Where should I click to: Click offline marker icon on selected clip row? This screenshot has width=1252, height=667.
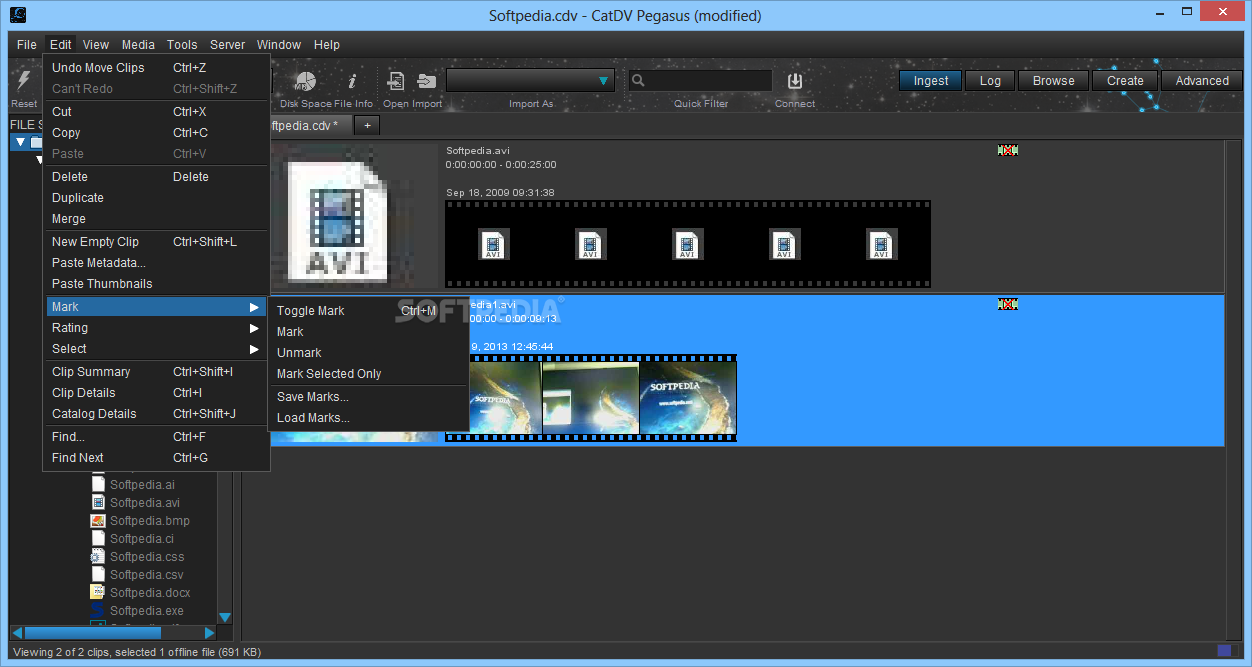point(1007,304)
